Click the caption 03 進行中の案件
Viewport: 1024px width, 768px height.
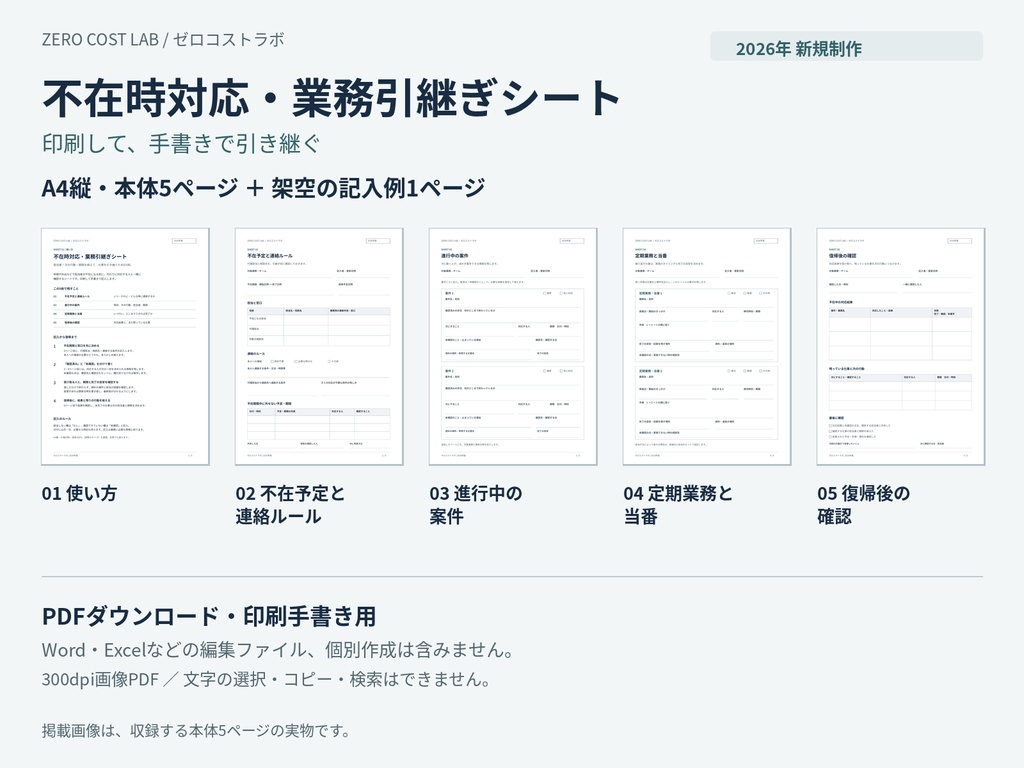pyautogui.click(x=476, y=505)
